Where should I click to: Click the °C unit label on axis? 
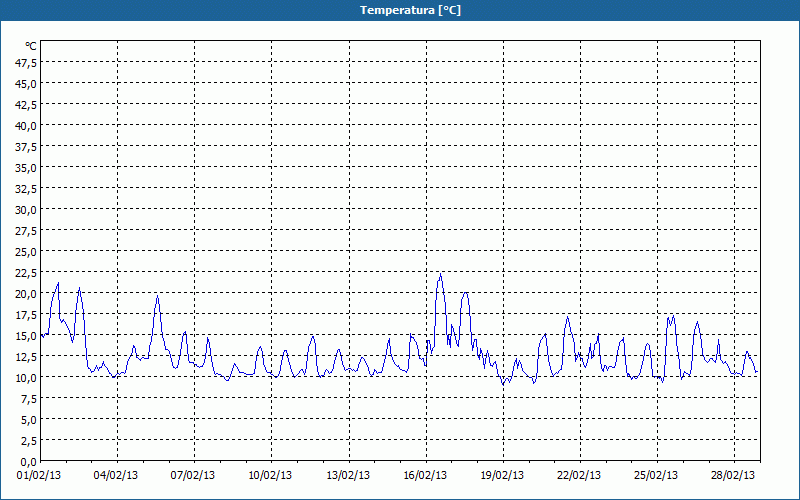pyautogui.click(x=31, y=46)
